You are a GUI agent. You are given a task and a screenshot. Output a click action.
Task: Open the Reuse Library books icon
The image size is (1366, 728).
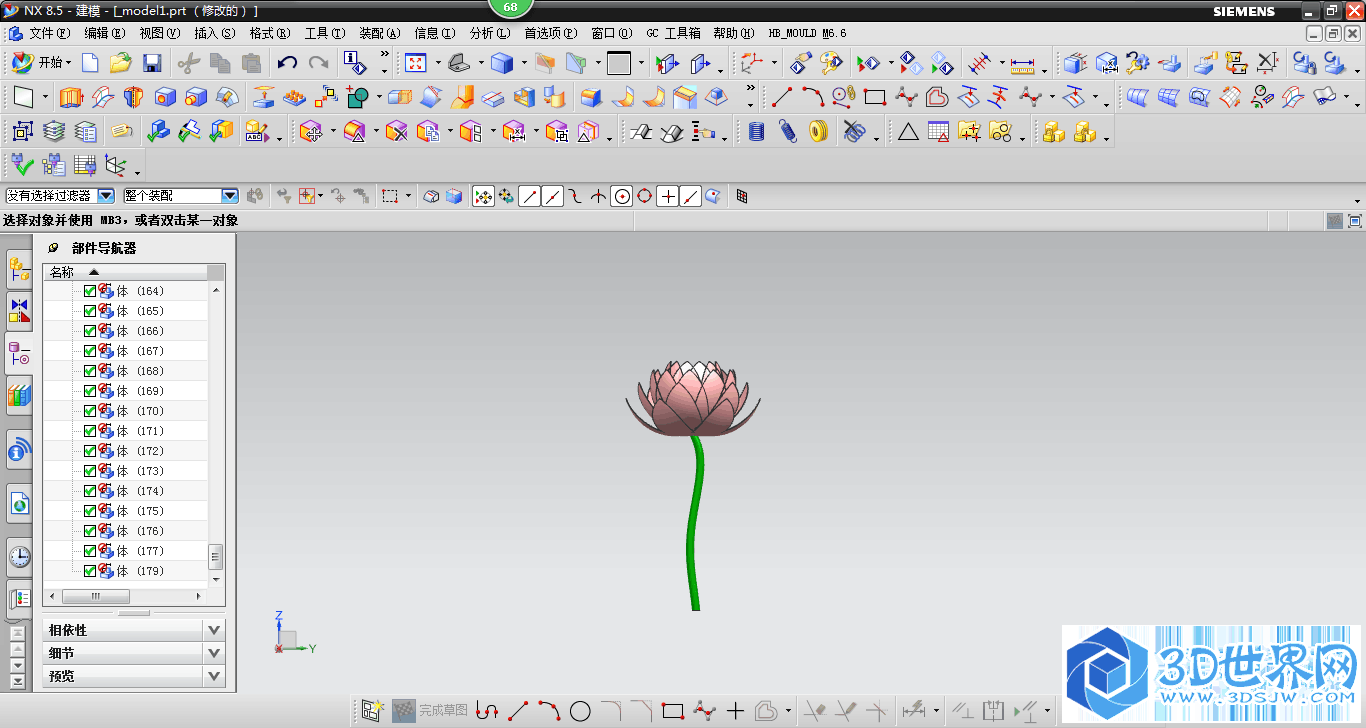pos(19,396)
